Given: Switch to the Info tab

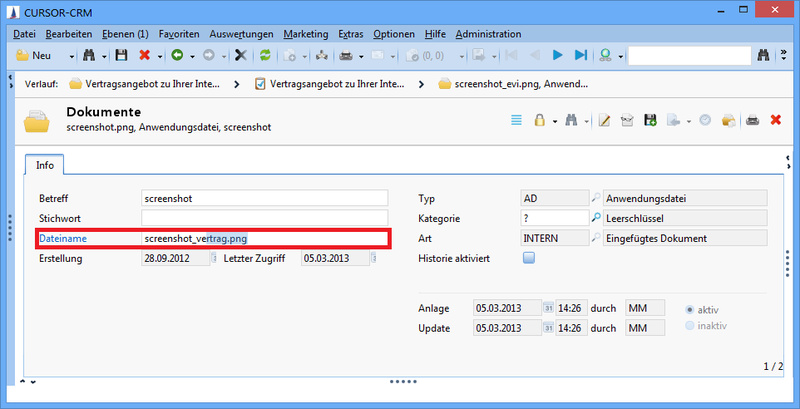Looking at the screenshot, I should [45, 165].
